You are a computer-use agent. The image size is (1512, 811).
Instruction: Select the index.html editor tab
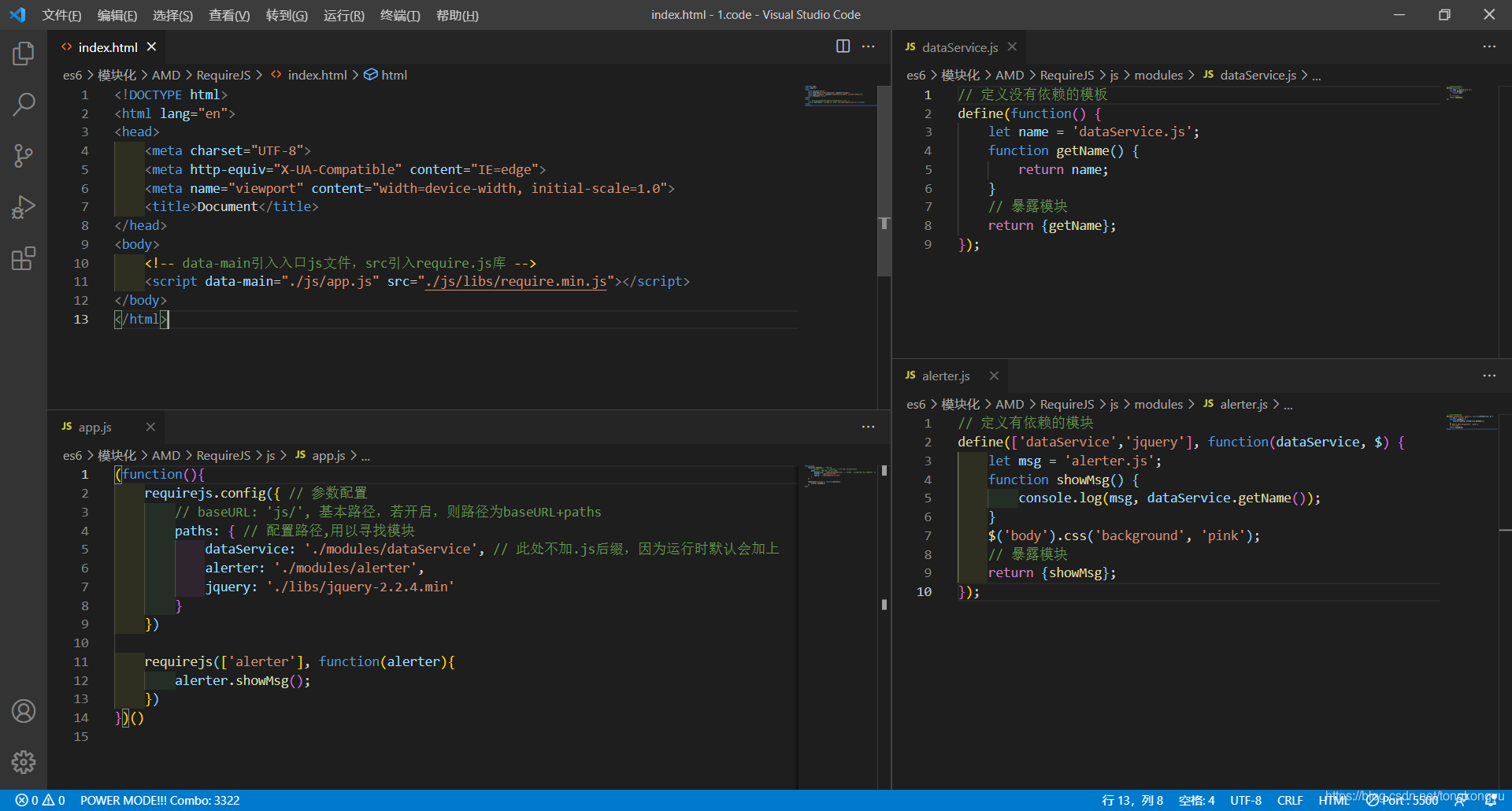tap(108, 47)
